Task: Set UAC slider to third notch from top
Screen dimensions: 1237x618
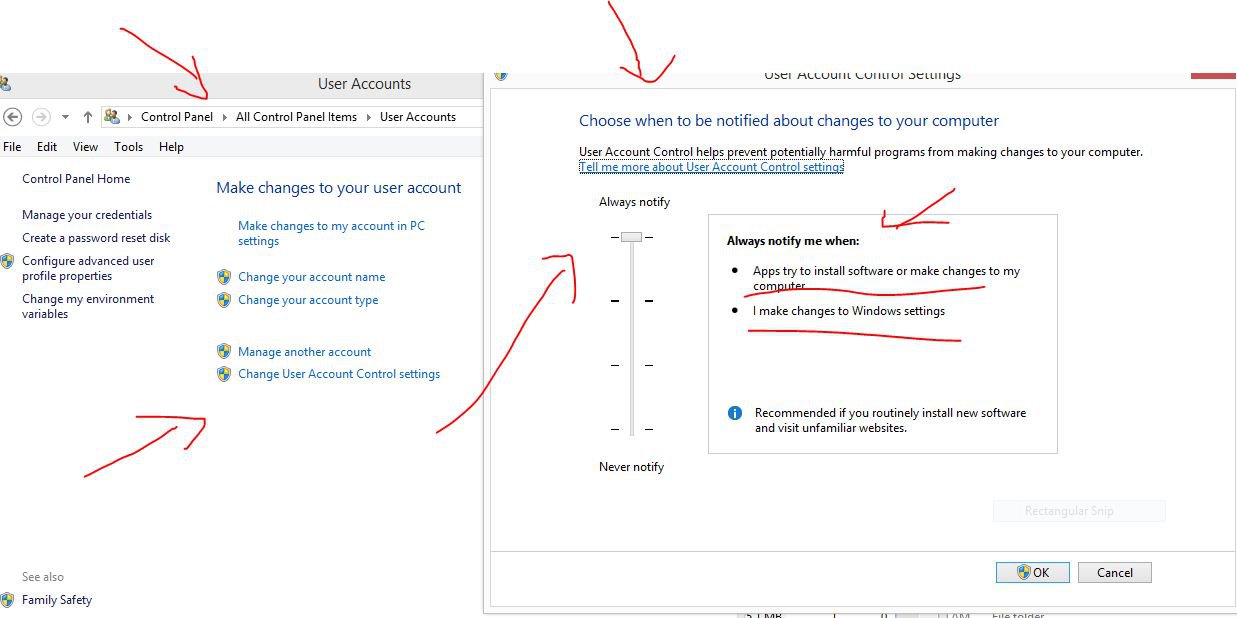Action: pos(631,365)
